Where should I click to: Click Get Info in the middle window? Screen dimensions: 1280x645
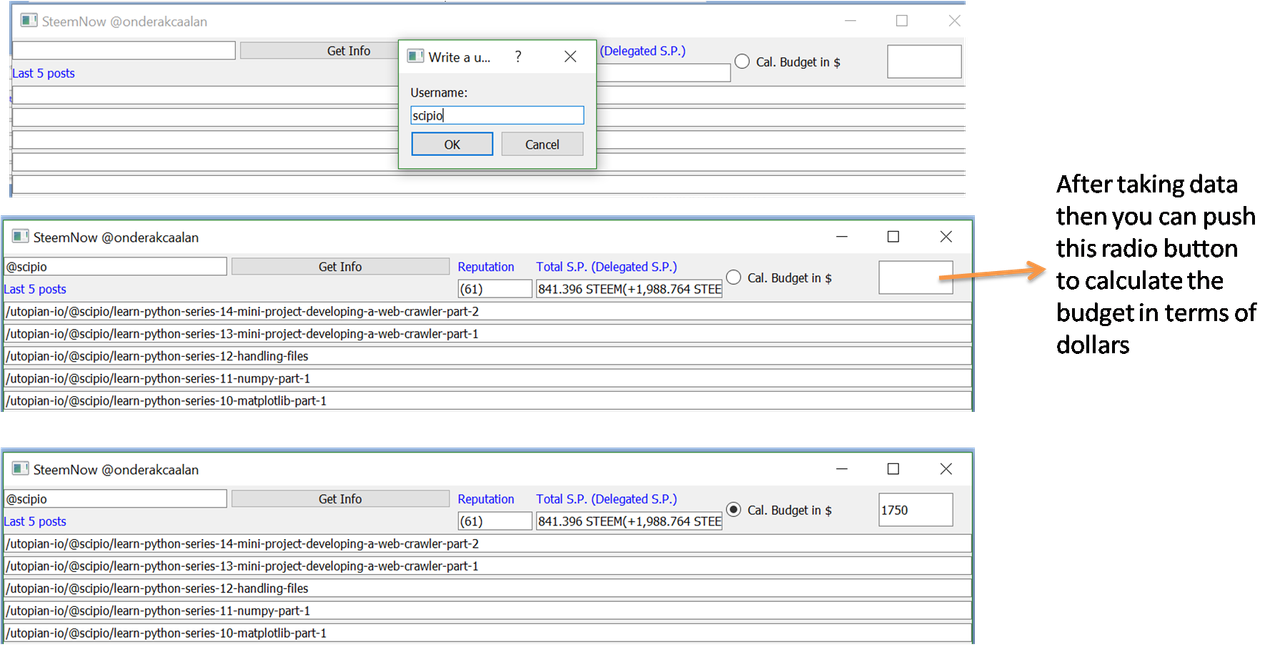pyautogui.click(x=340, y=267)
